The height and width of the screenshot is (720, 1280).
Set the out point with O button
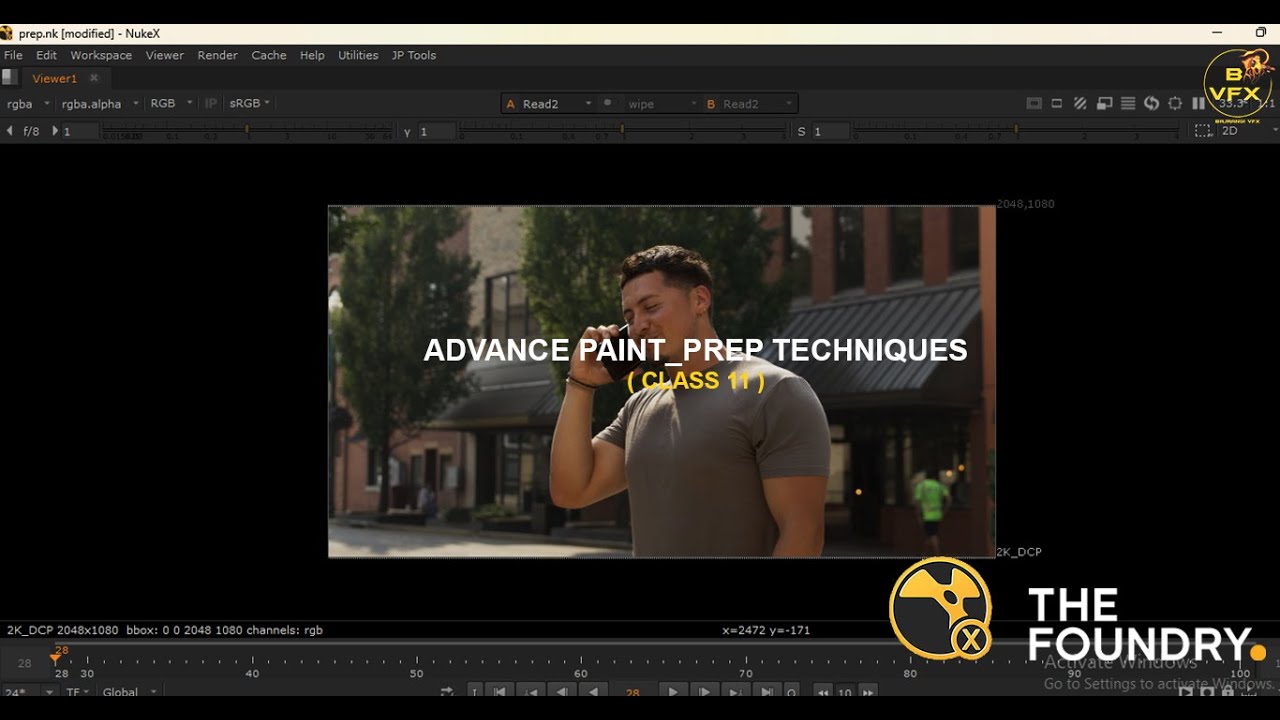(x=791, y=692)
